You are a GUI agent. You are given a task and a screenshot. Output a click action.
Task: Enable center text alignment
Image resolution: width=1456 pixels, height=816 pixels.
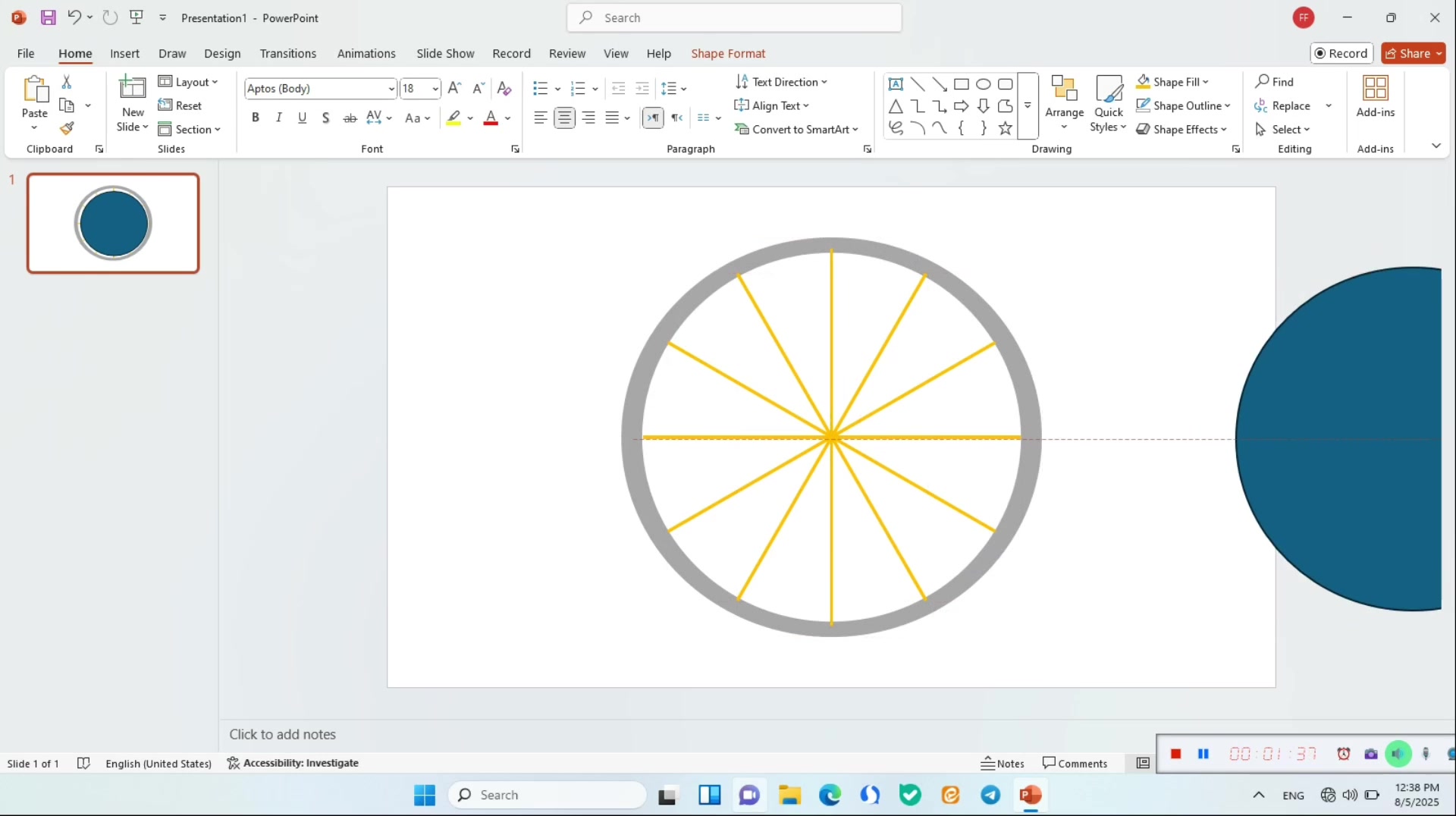564,118
